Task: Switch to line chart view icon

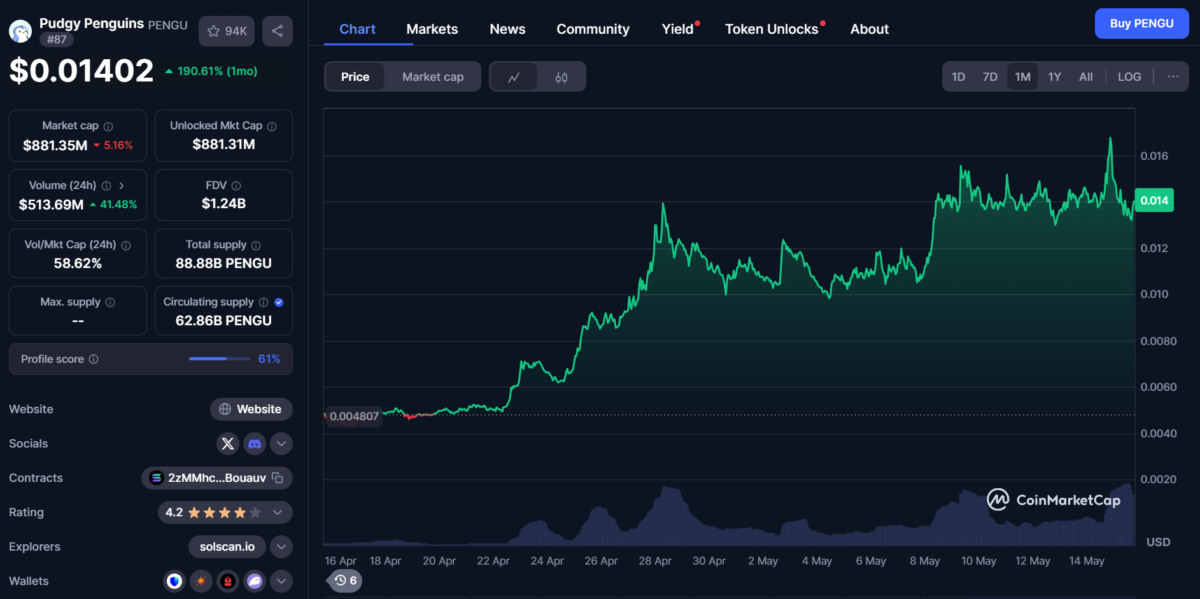Action: (x=514, y=77)
